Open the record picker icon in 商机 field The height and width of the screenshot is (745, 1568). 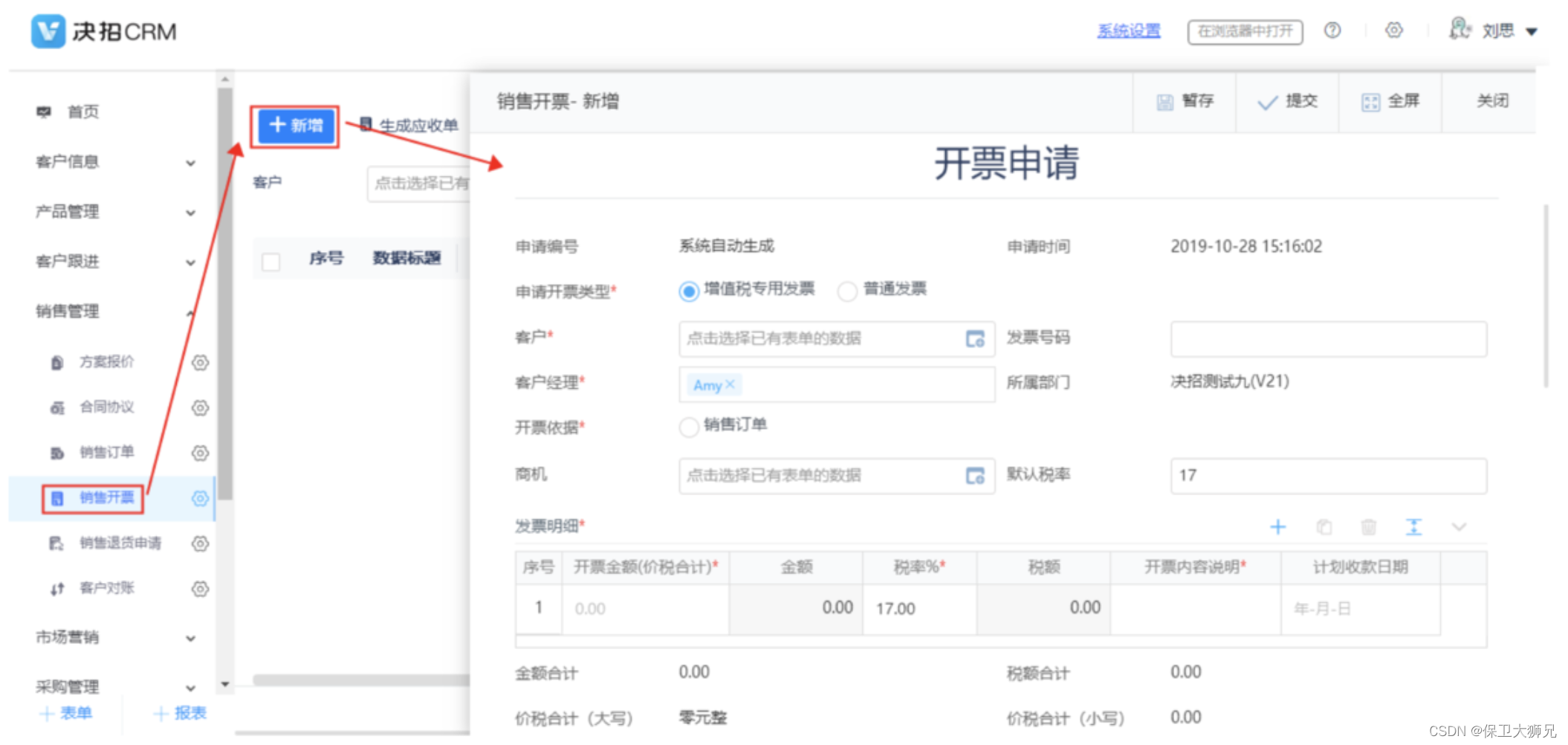click(975, 476)
